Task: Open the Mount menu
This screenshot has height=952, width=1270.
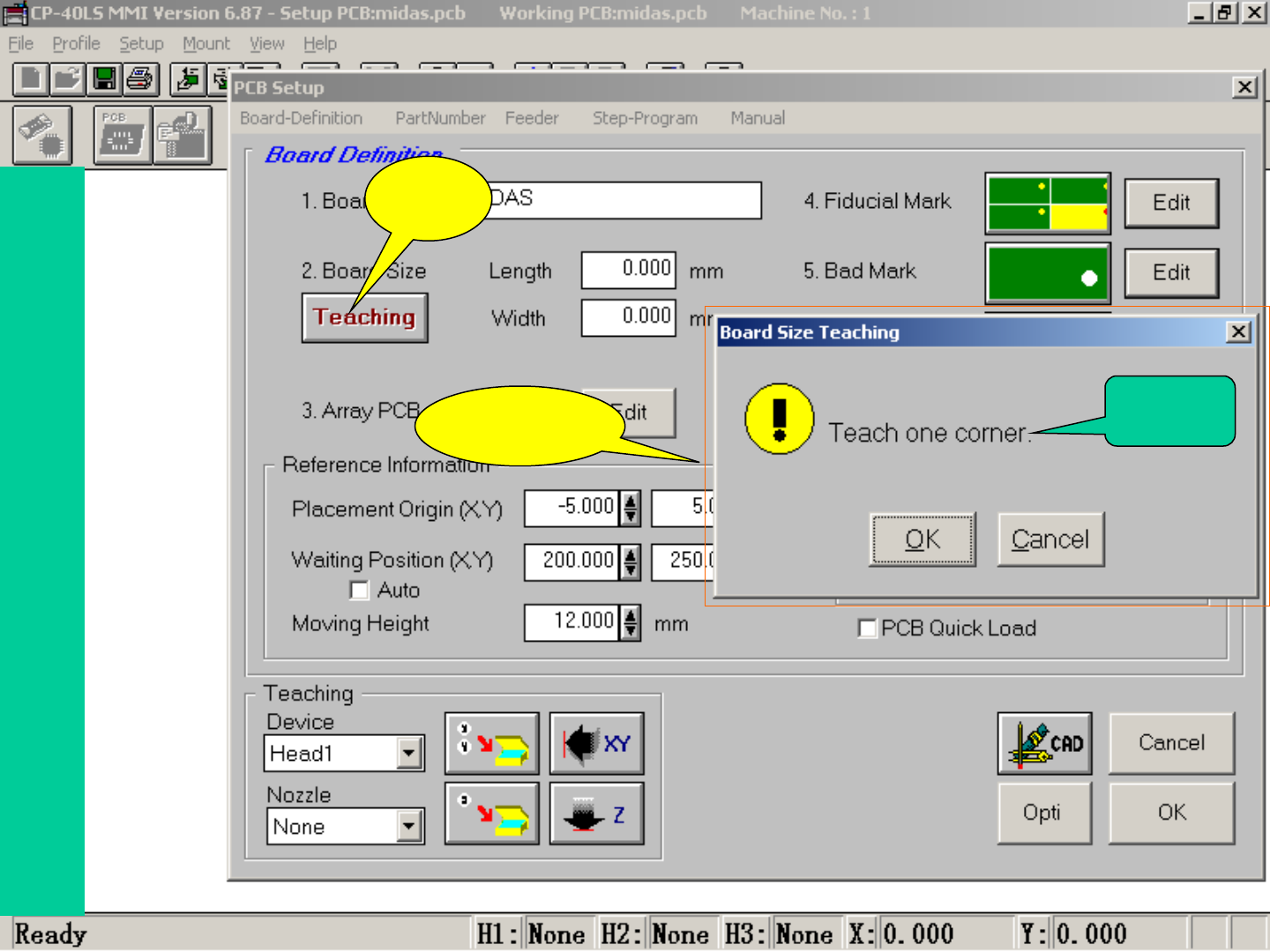Action: point(205,43)
